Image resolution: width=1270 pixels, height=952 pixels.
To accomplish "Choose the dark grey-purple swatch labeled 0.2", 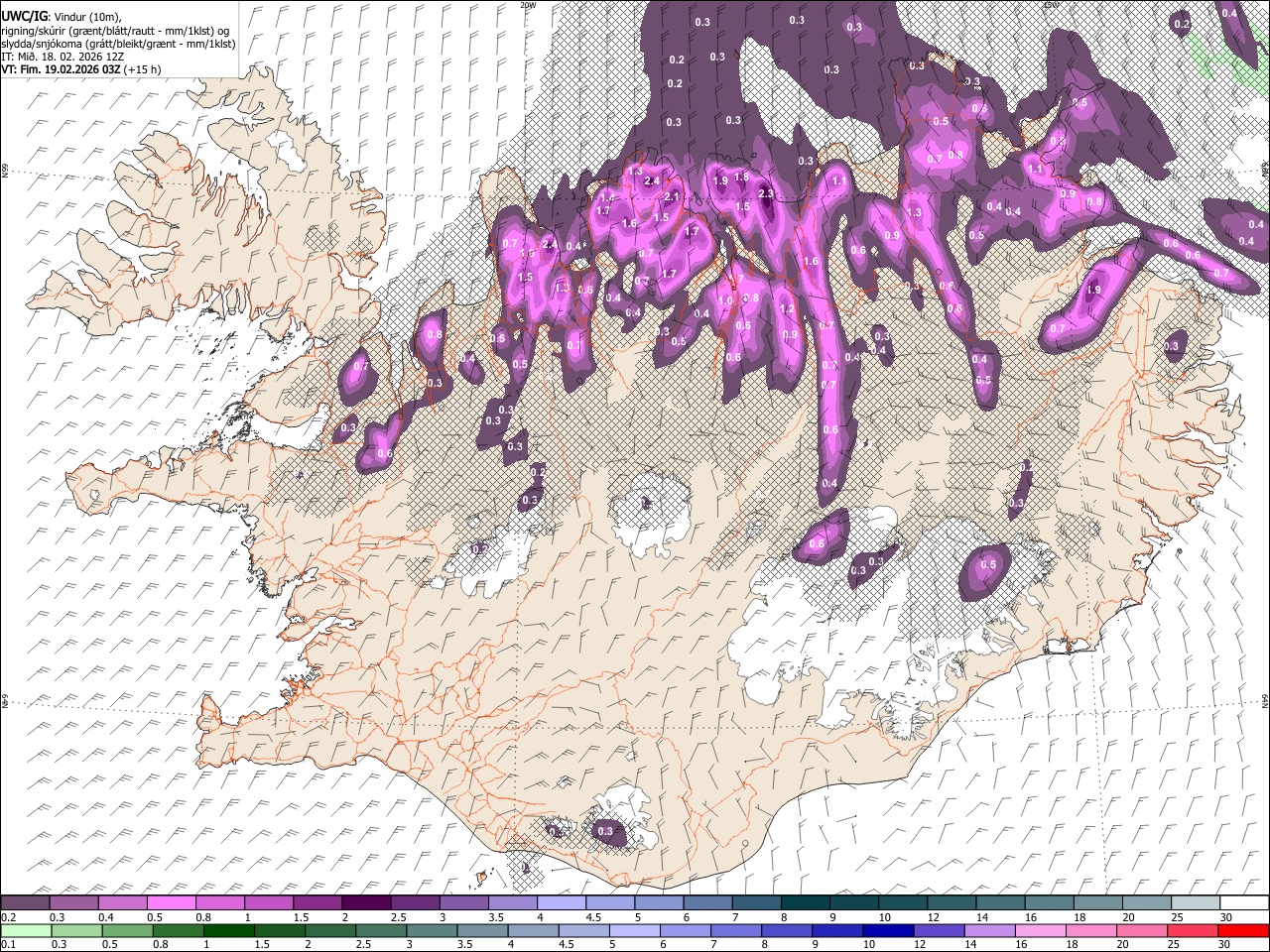I will pos(25,903).
